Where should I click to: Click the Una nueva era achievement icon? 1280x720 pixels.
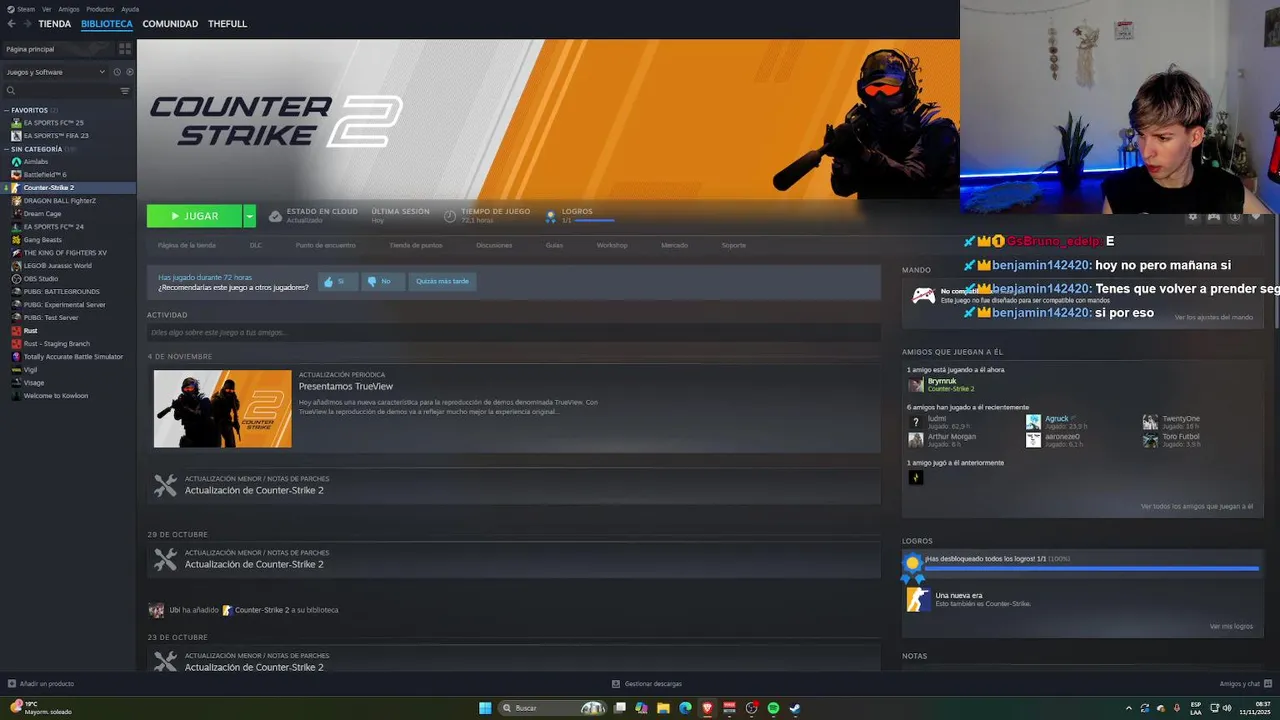tap(917, 599)
